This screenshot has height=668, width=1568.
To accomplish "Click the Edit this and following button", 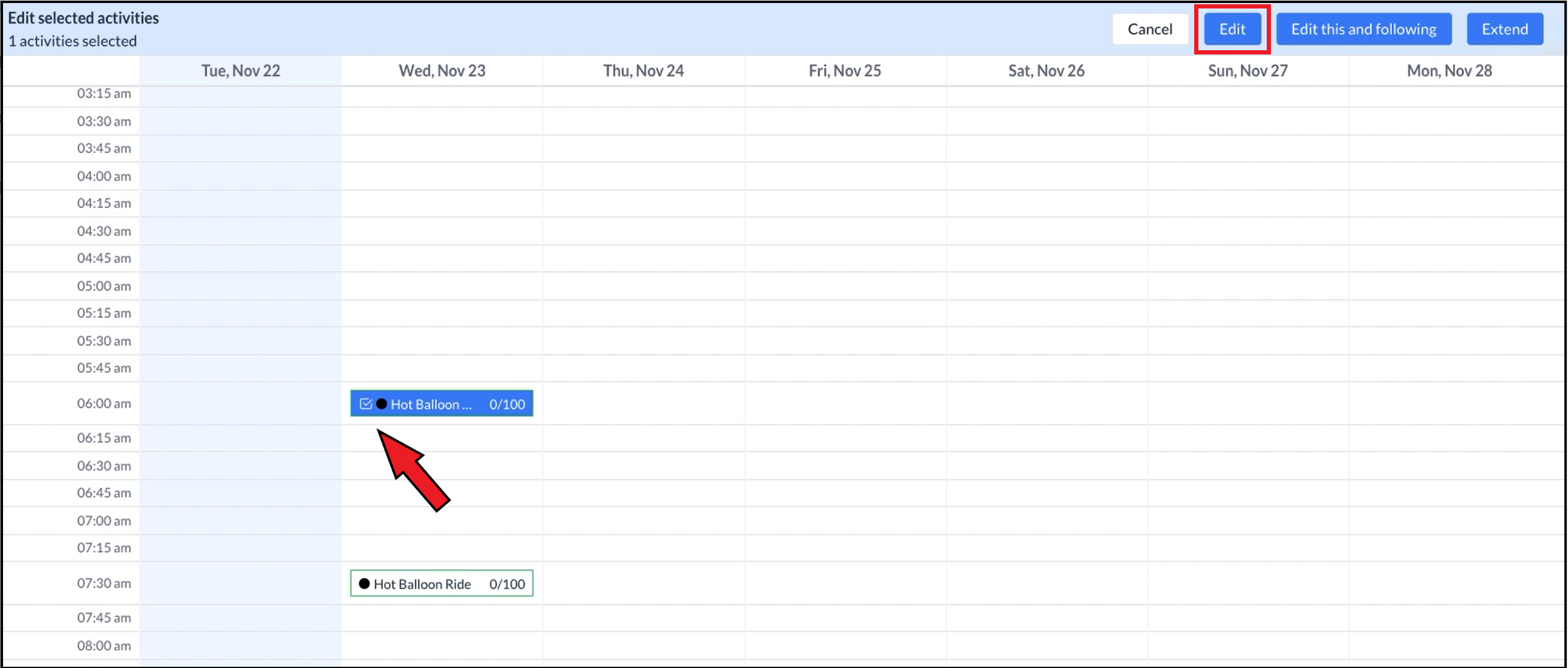I will click(x=1364, y=28).
